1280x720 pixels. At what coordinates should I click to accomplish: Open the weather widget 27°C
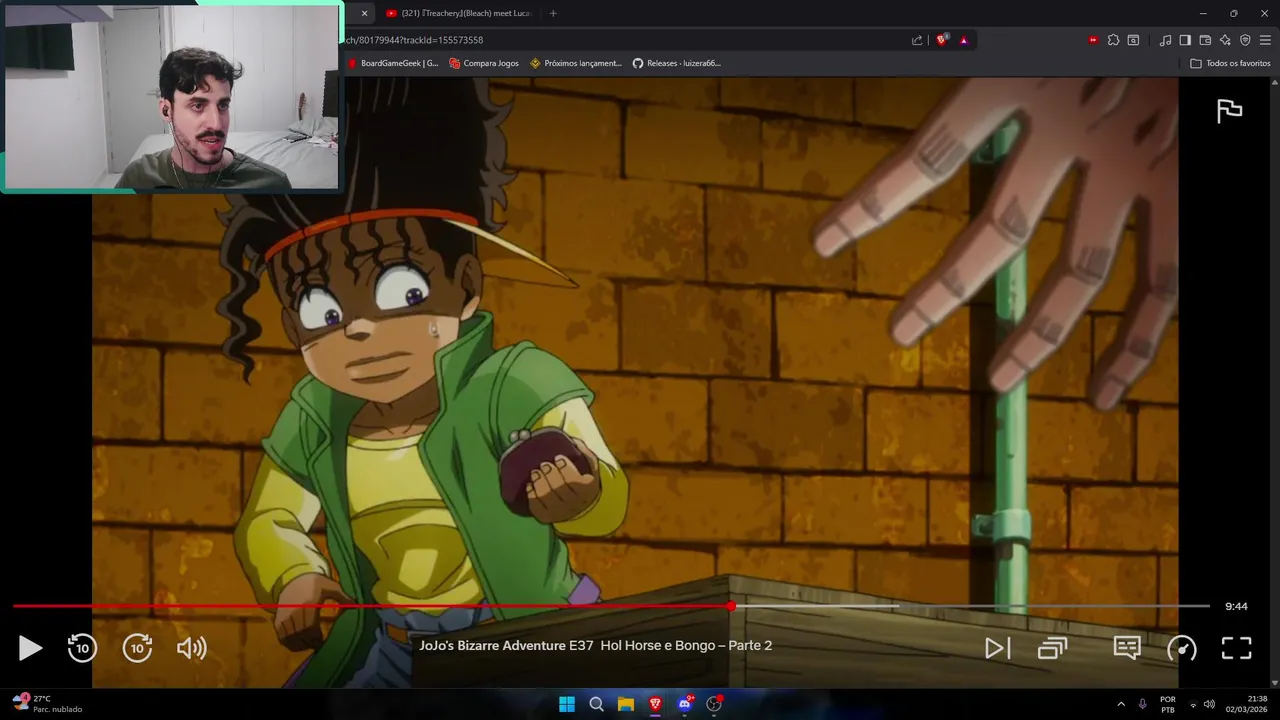tap(46, 704)
